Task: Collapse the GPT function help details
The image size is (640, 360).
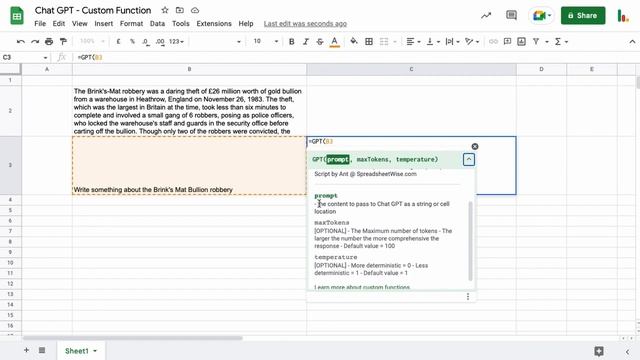Action: click(x=469, y=159)
